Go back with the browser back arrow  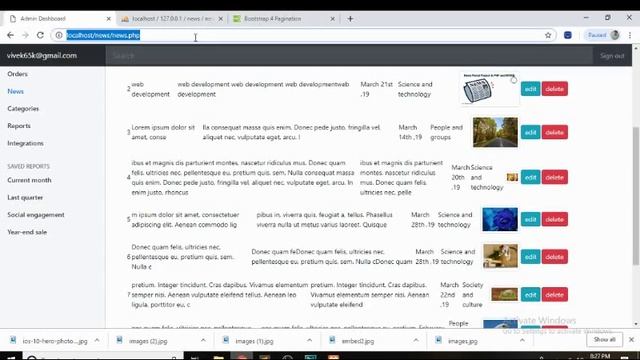click(11, 36)
